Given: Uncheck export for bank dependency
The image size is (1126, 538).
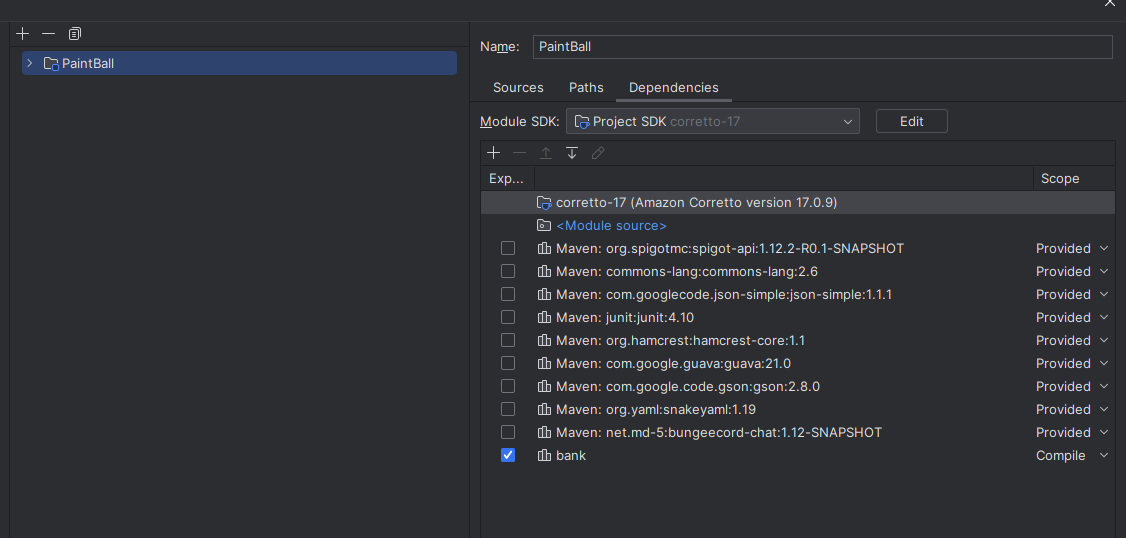Looking at the screenshot, I should [x=508, y=455].
